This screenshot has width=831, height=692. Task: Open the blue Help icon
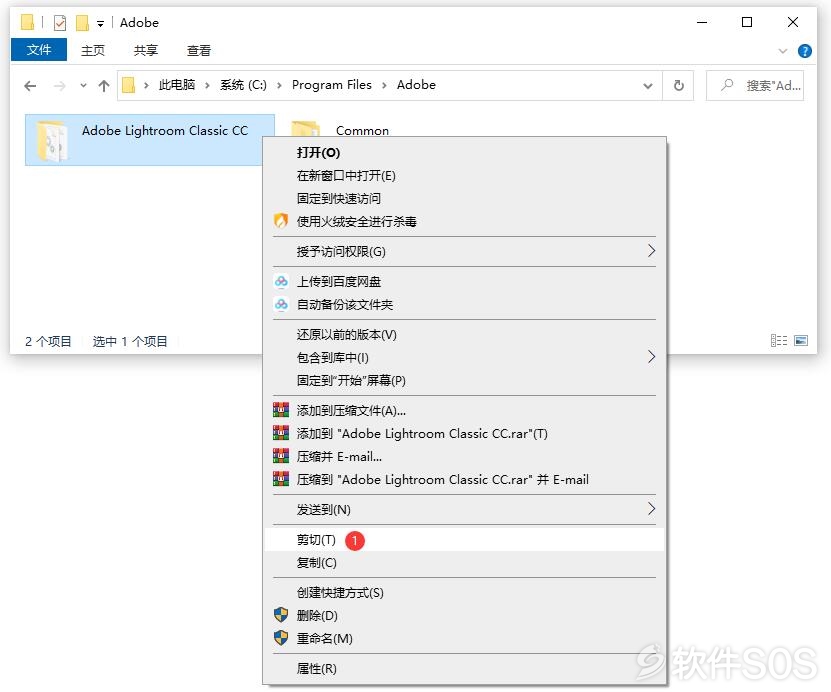805,51
